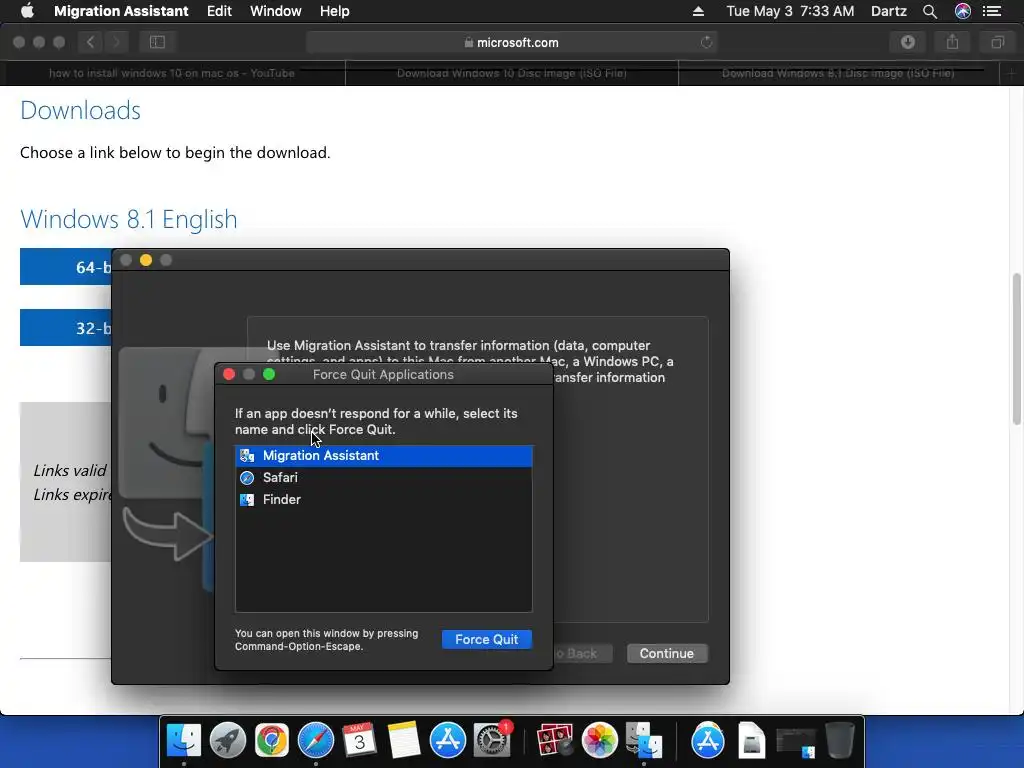Image resolution: width=1024 pixels, height=768 pixels.
Task: Go forward in Safari toolbar
Action: (116, 42)
